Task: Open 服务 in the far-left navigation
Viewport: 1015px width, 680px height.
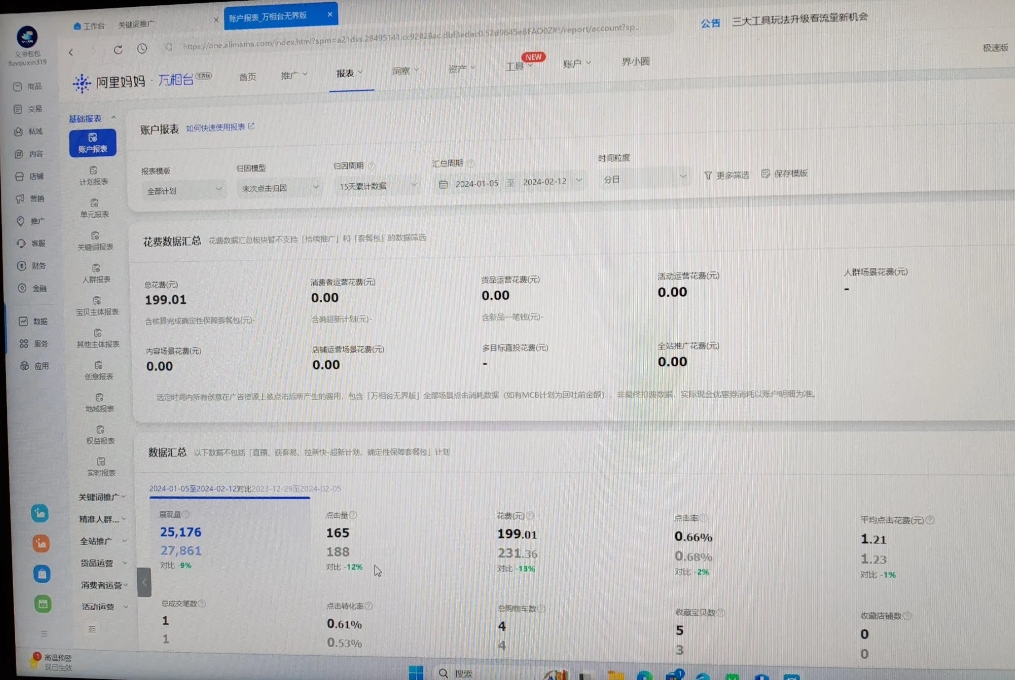Action: tap(34, 343)
